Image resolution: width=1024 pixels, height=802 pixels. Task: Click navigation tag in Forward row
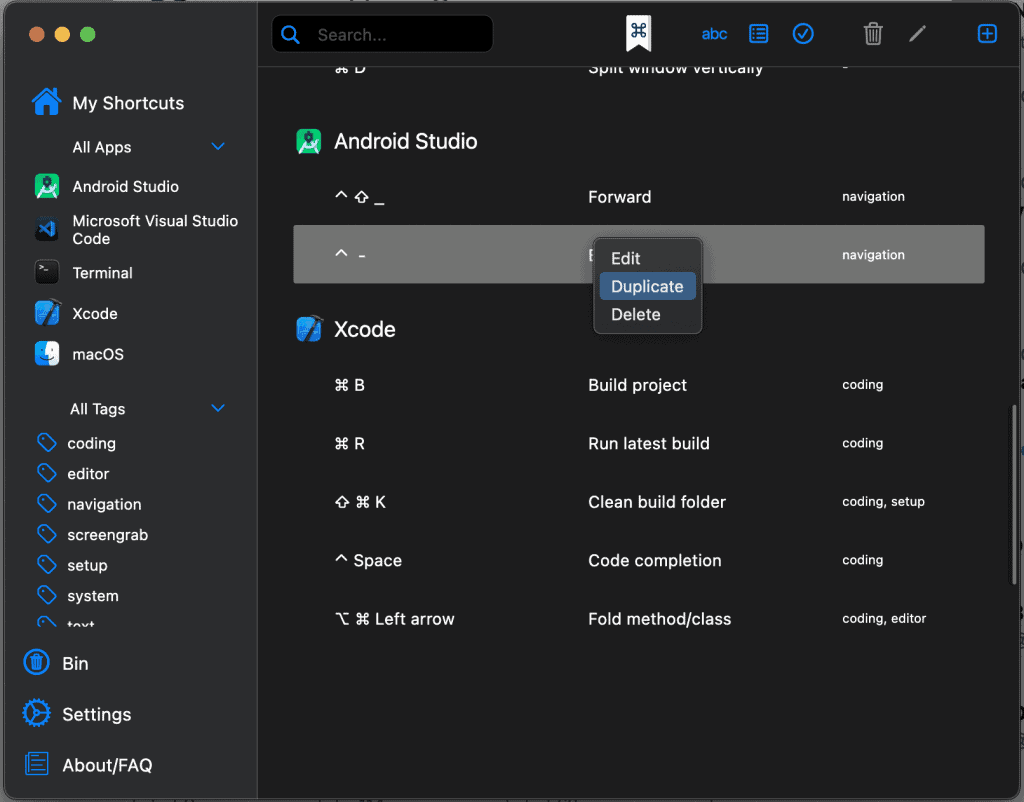[873, 197]
